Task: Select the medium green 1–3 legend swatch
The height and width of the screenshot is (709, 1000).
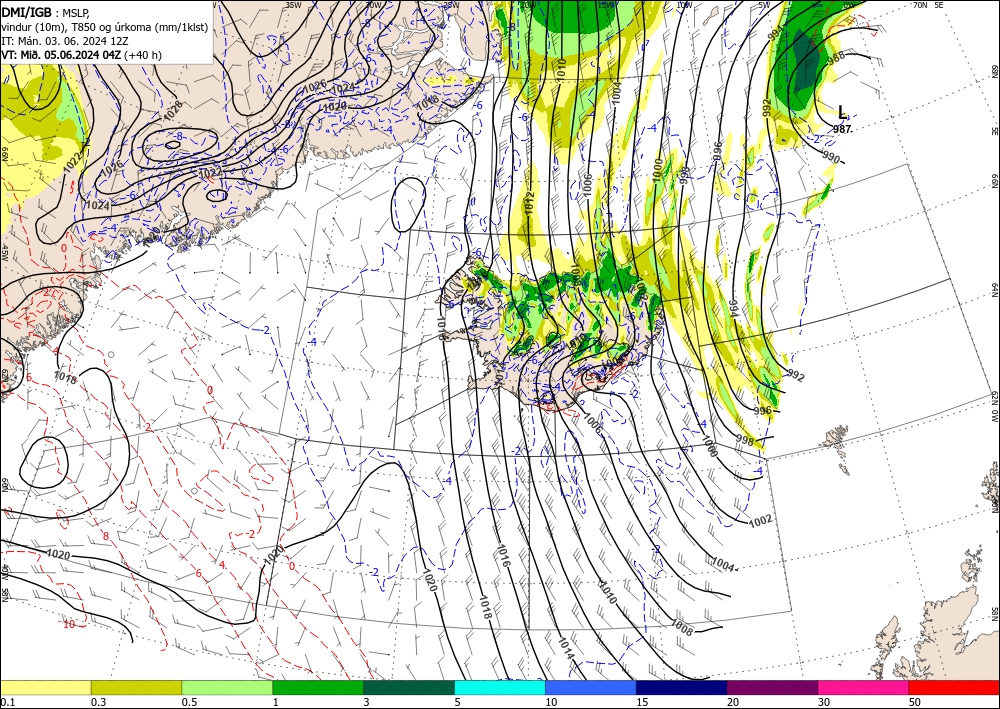Action: (x=318, y=687)
